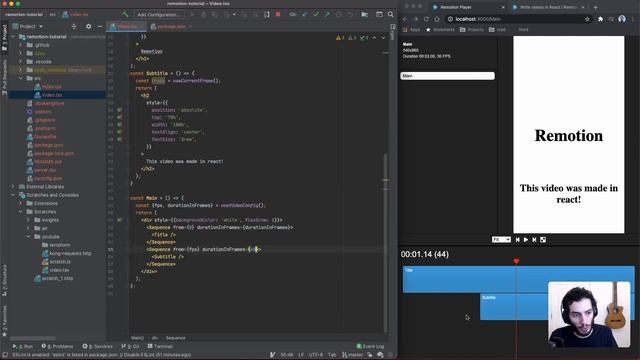Select index.tsx in src folder

(48, 87)
